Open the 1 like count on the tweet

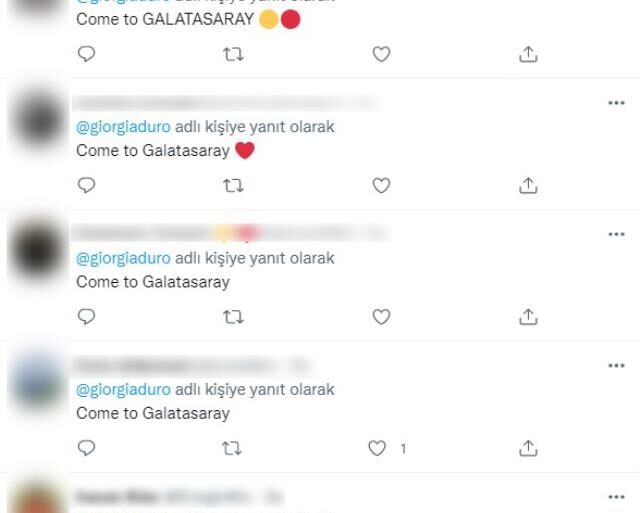click(x=403, y=449)
